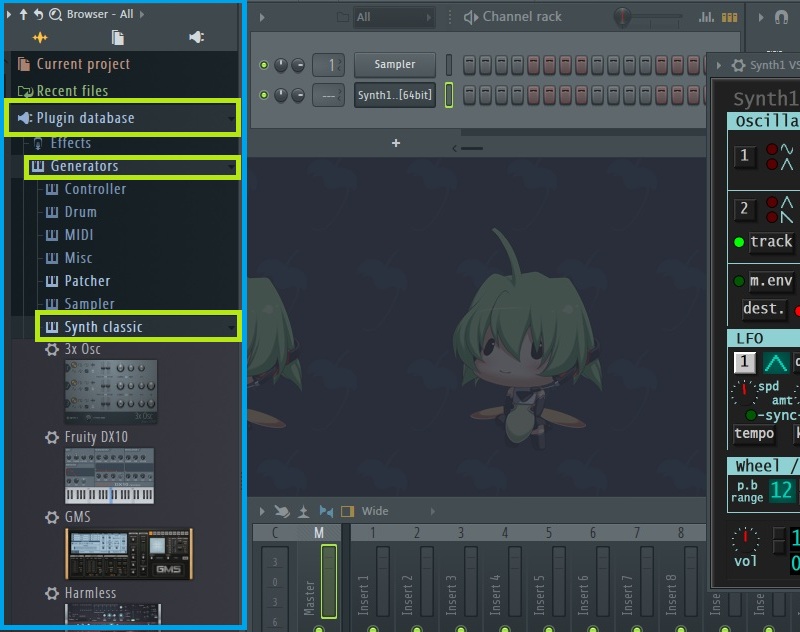Toggle first step of Sampler channel
This screenshot has height=632, width=800.
(469, 65)
